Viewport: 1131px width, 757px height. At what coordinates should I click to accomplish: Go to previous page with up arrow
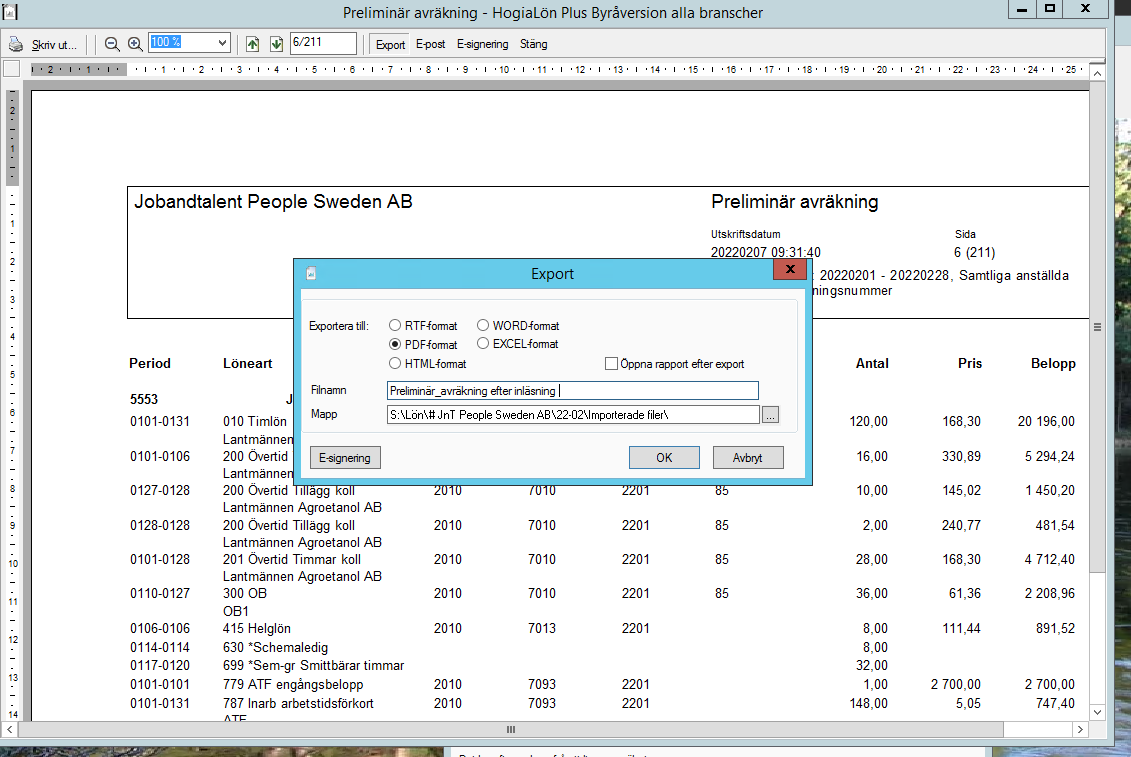(252, 44)
